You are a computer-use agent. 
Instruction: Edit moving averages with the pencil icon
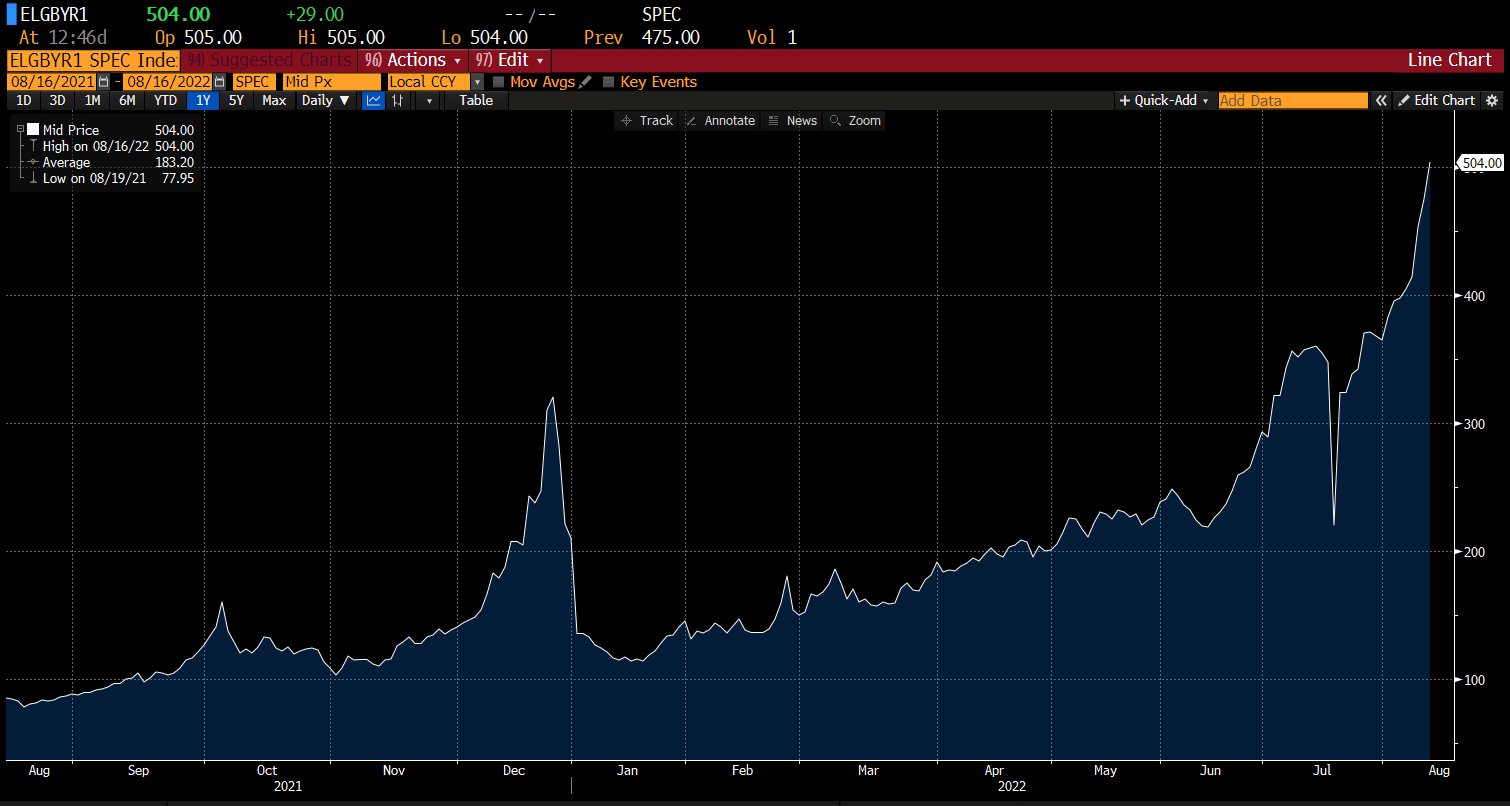tap(585, 82)
